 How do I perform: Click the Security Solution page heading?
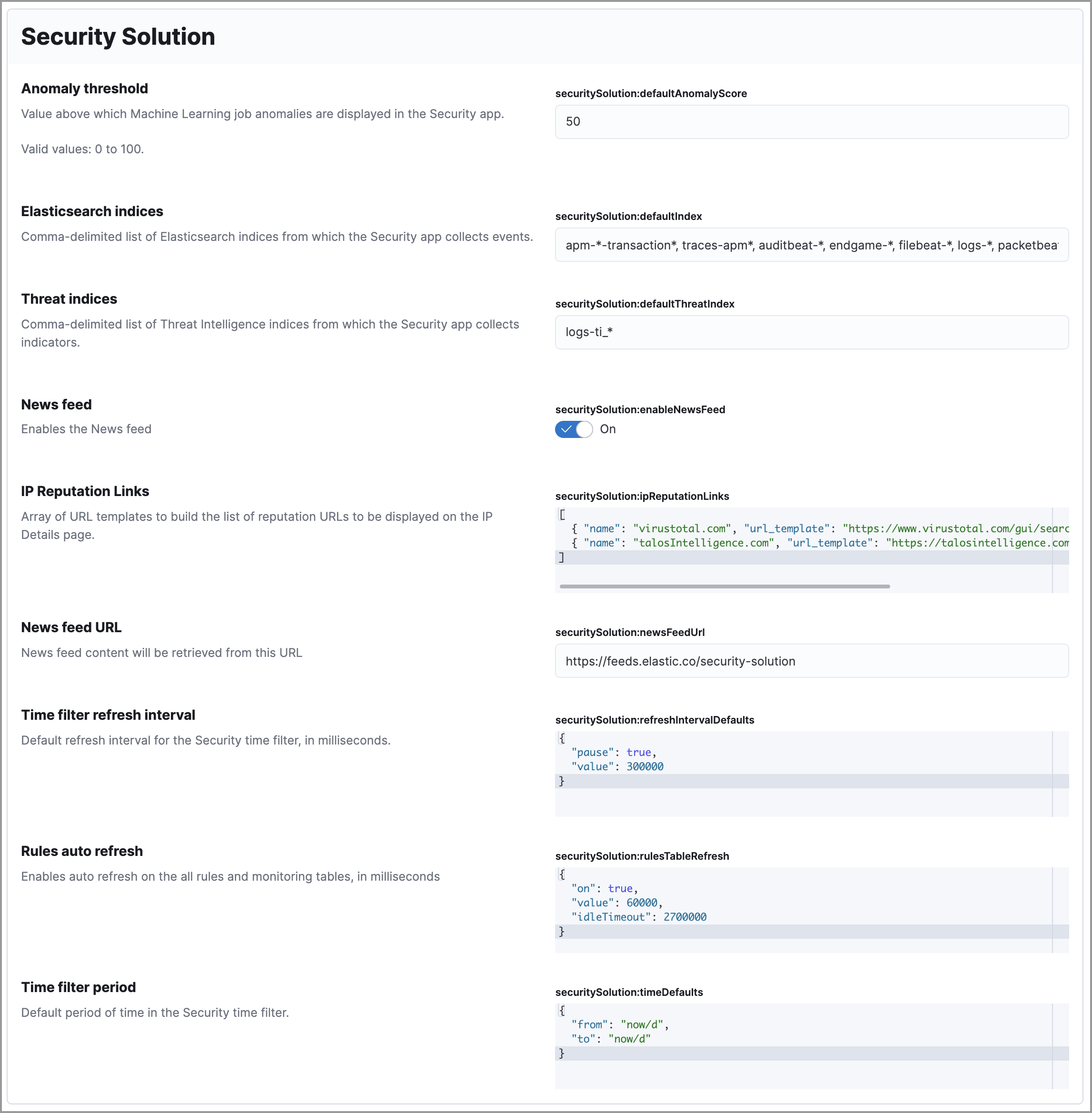point(118,36)
